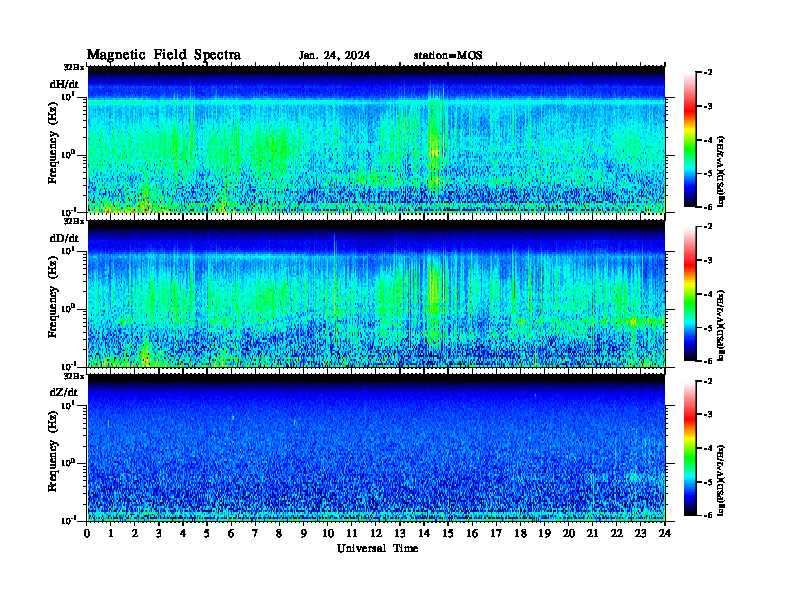
Task: Click the "9" tick on the Universal Time axis
Action: point(304,533)
